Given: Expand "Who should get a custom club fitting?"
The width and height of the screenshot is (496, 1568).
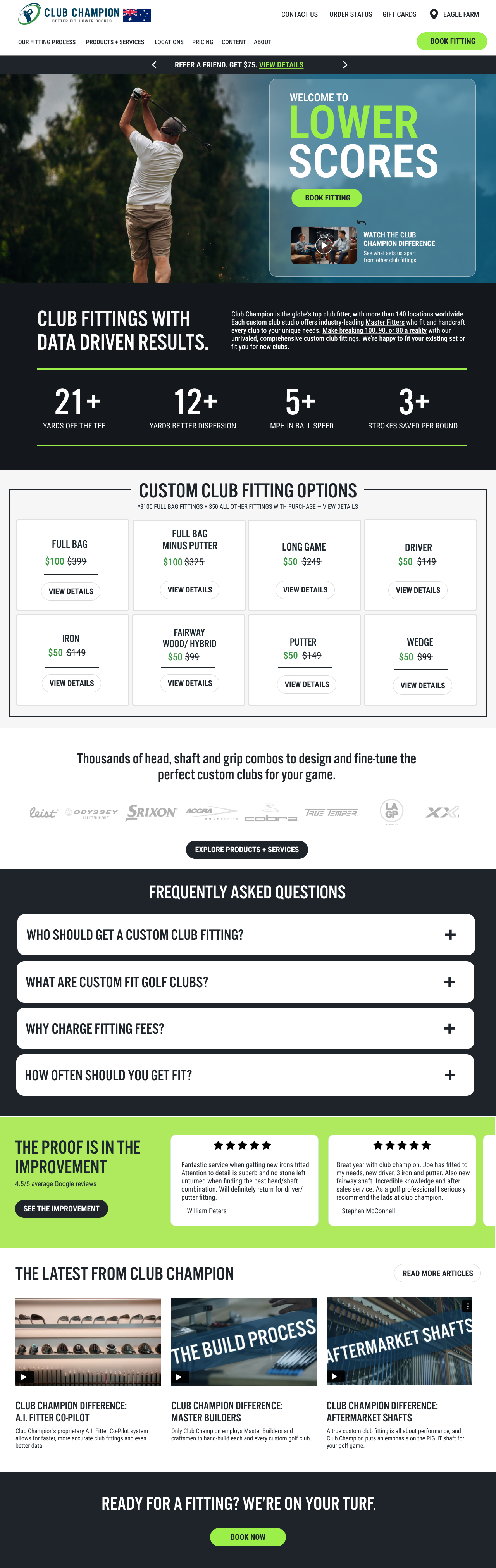Looking at the screenshot, I should 450,934.
